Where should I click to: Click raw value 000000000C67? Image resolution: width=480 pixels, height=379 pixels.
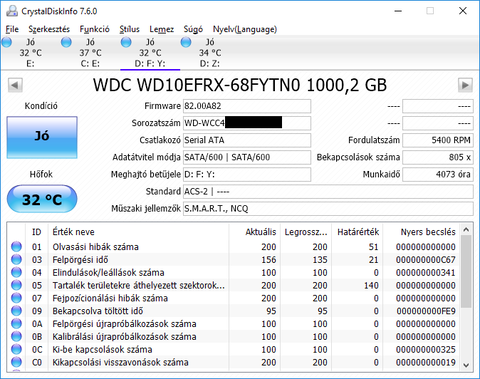coord(425,260)
